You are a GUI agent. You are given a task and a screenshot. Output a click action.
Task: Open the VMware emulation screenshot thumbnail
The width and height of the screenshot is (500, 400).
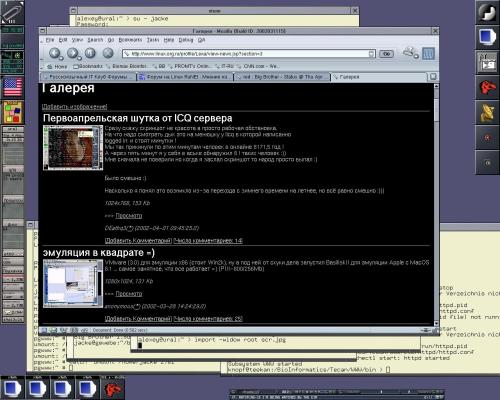point(73,284)
